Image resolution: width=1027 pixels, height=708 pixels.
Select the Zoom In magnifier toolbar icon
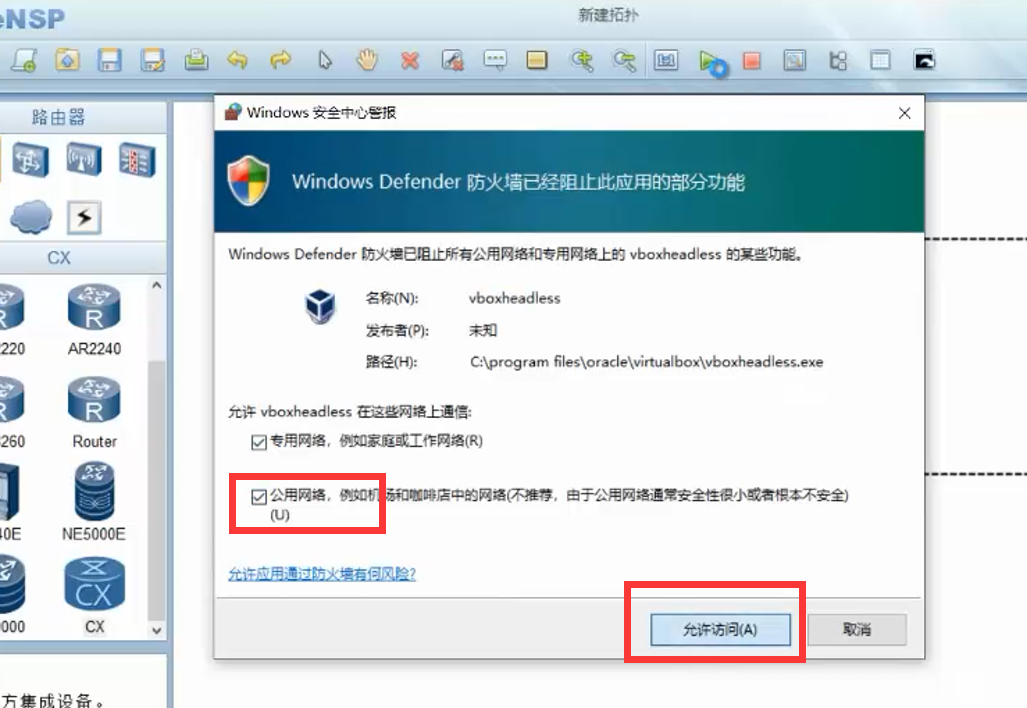pos(580,61)
